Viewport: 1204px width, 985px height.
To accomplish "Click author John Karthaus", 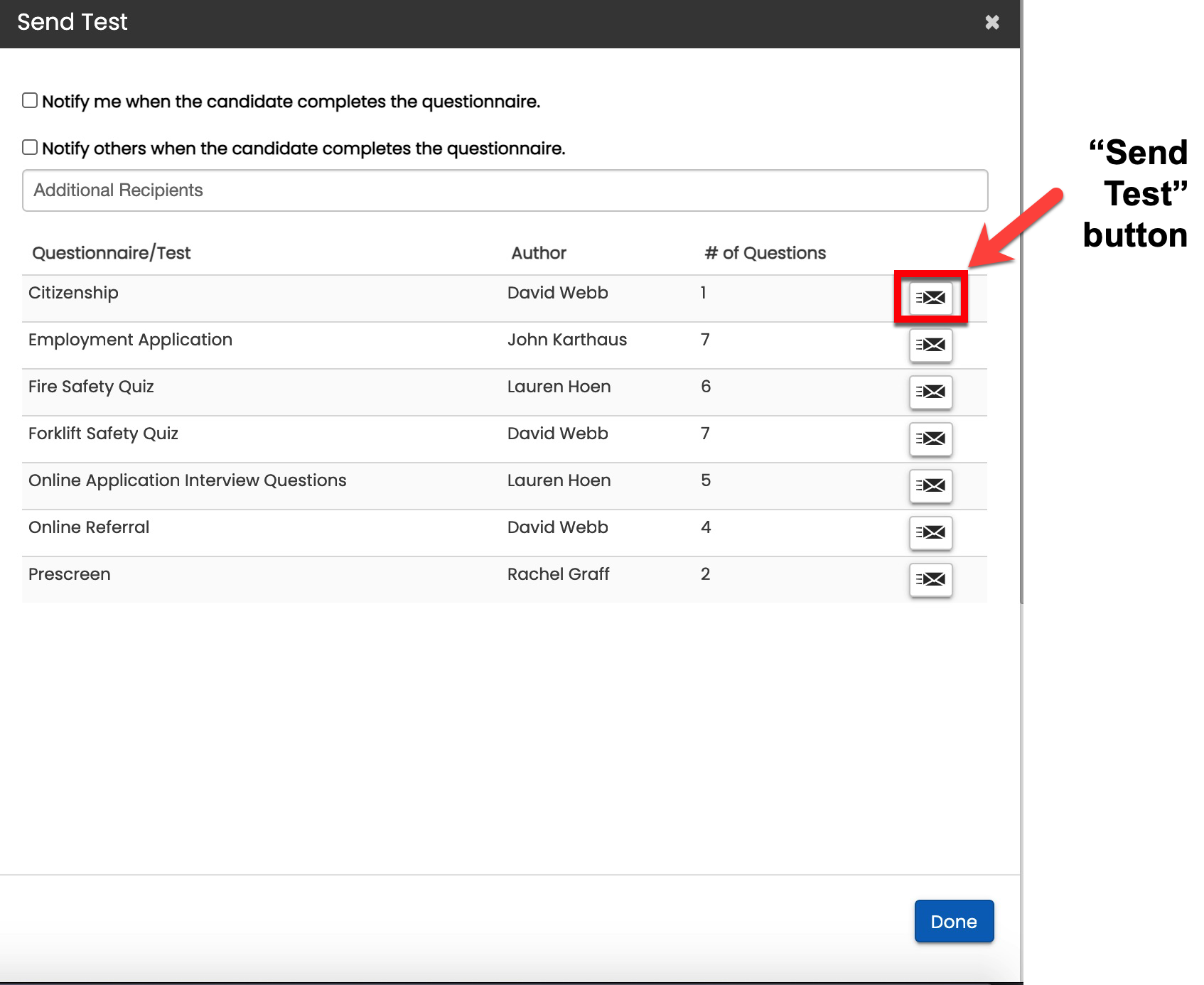I will pos(566,340).
